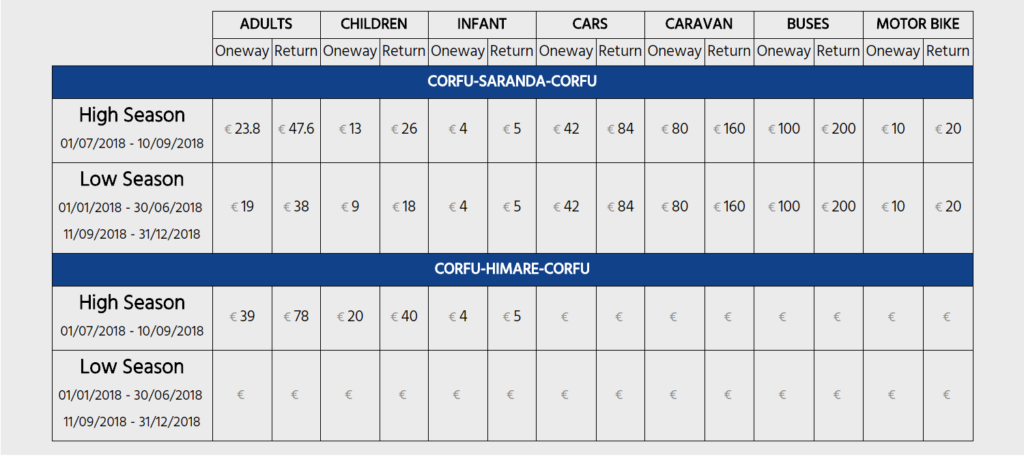This screenshot has width=1024, height=457.
Task: Click the €9 children oneway price
Action: click(x=350, y=207)
